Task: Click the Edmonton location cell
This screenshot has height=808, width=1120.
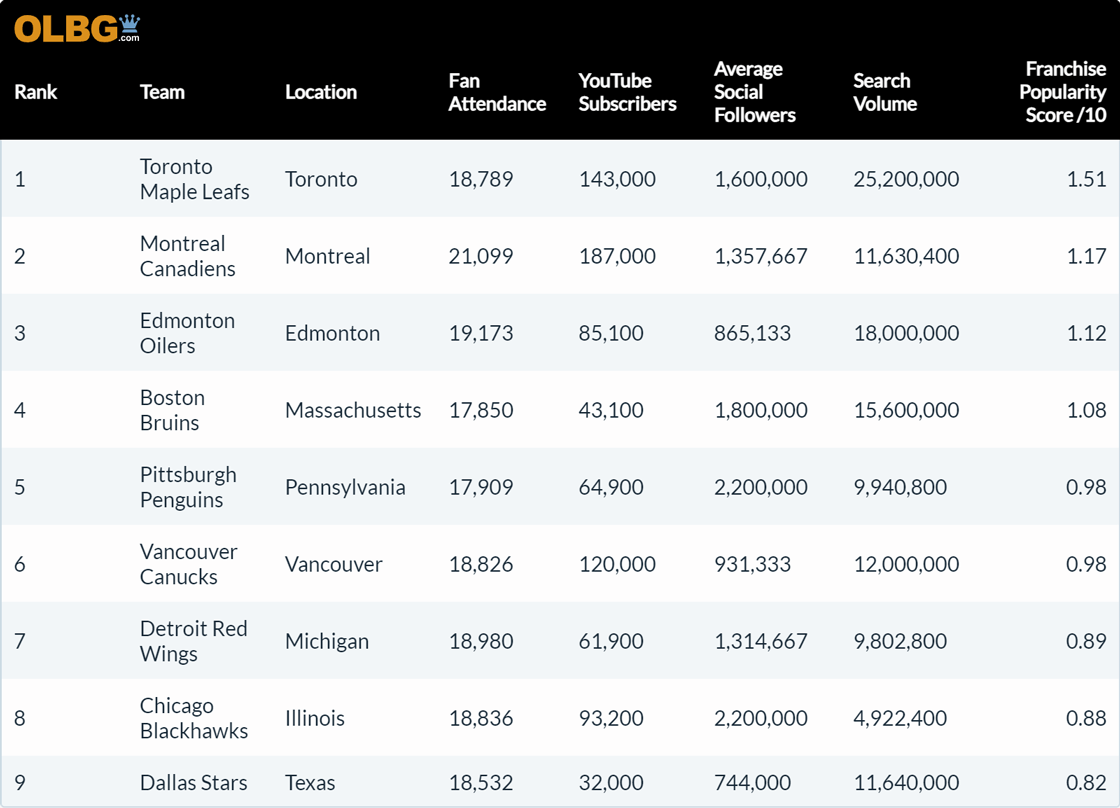Action: [x=332, y=333]
